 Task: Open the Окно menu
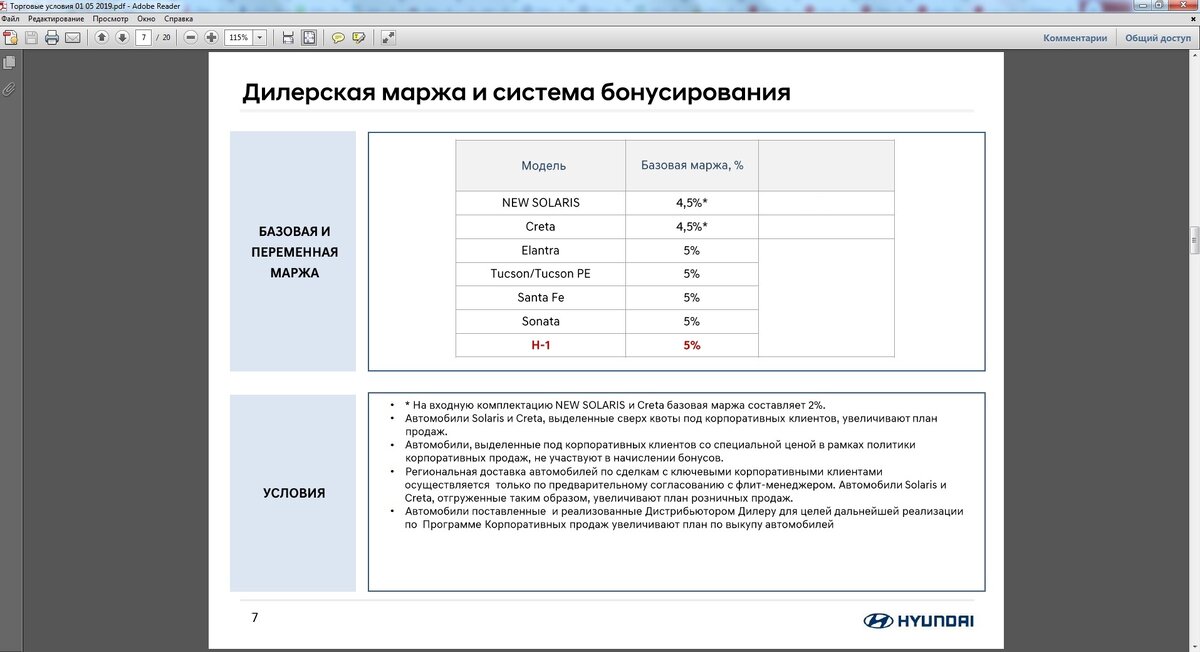coord(146,19)
